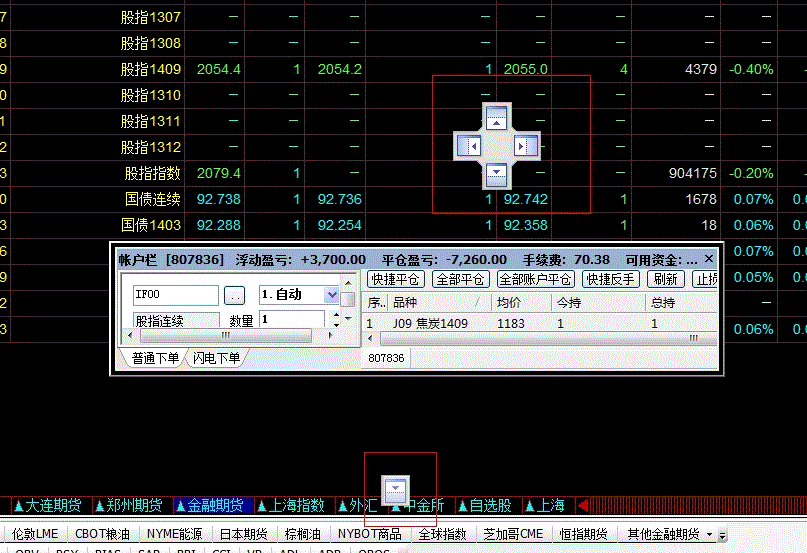Screen dimensions: 807x553
Task: Increase the 数量 quantity with the spinner
Action: (335, 316)
